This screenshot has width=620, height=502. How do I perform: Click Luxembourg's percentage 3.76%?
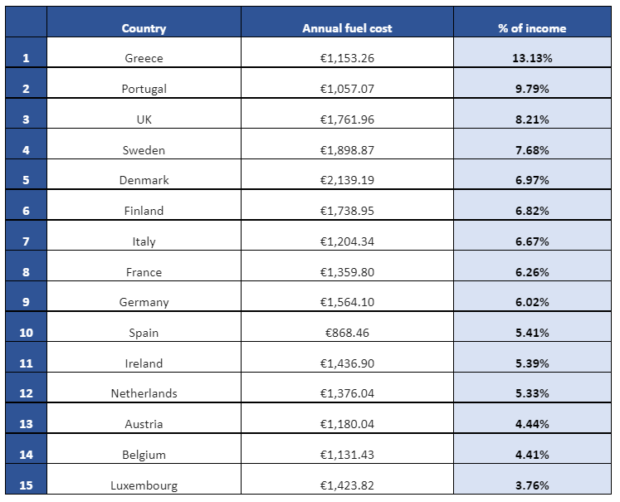532,479
